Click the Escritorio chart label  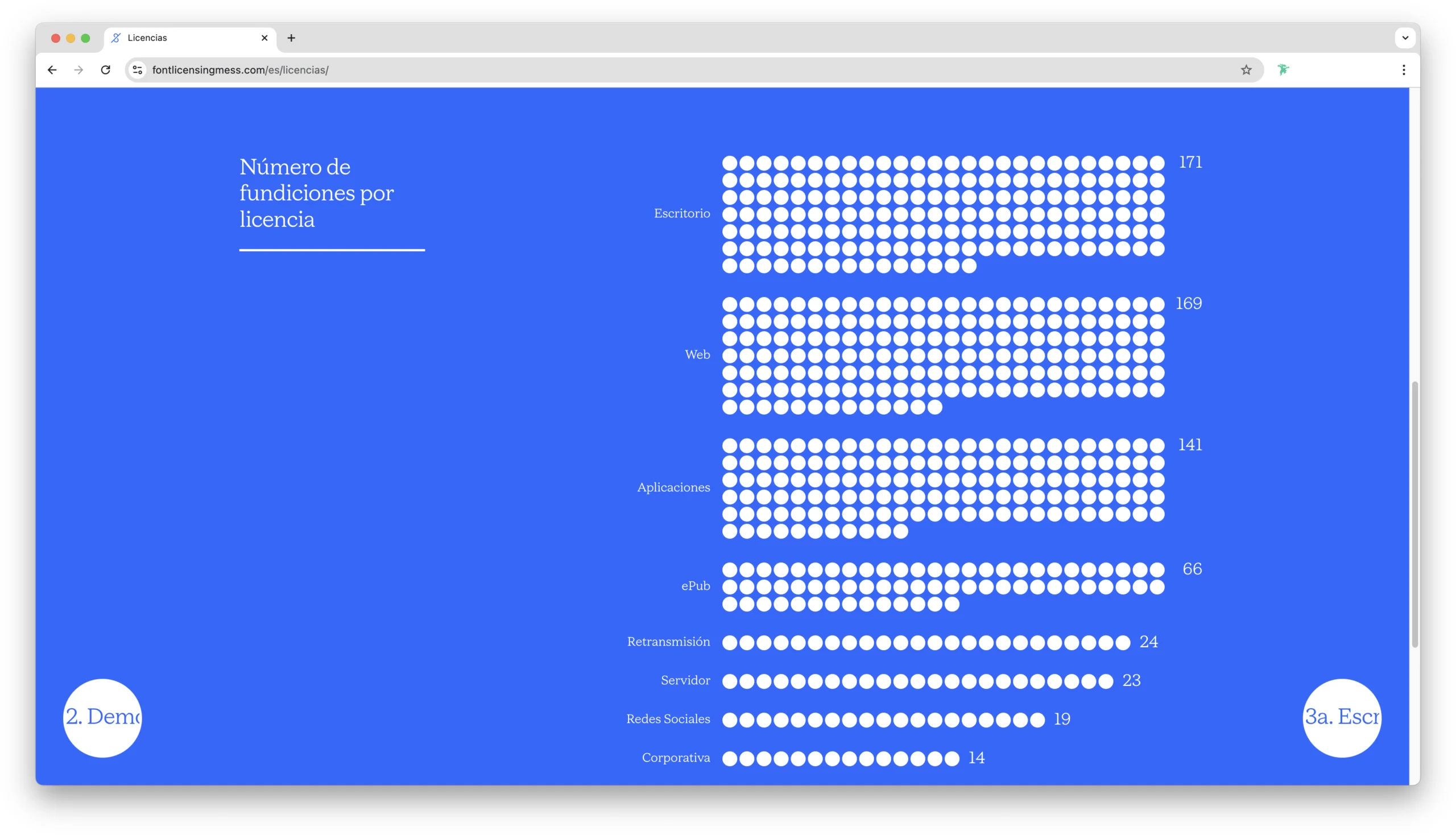pyautogui.click(x=682, y=213)
